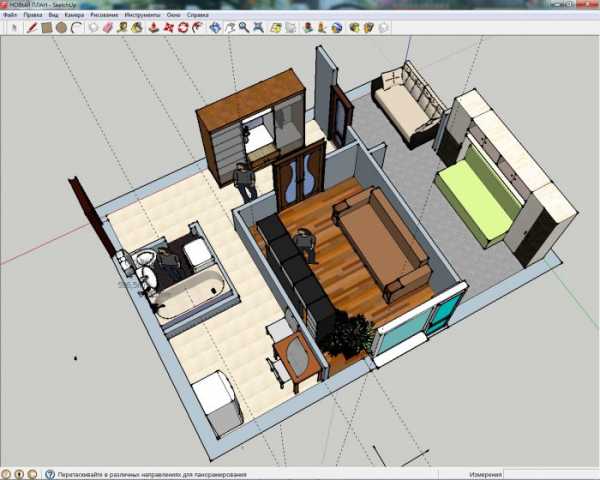This screenshot has height=480, width=600.
Task: Open the Камера menu
Action: 74,17
